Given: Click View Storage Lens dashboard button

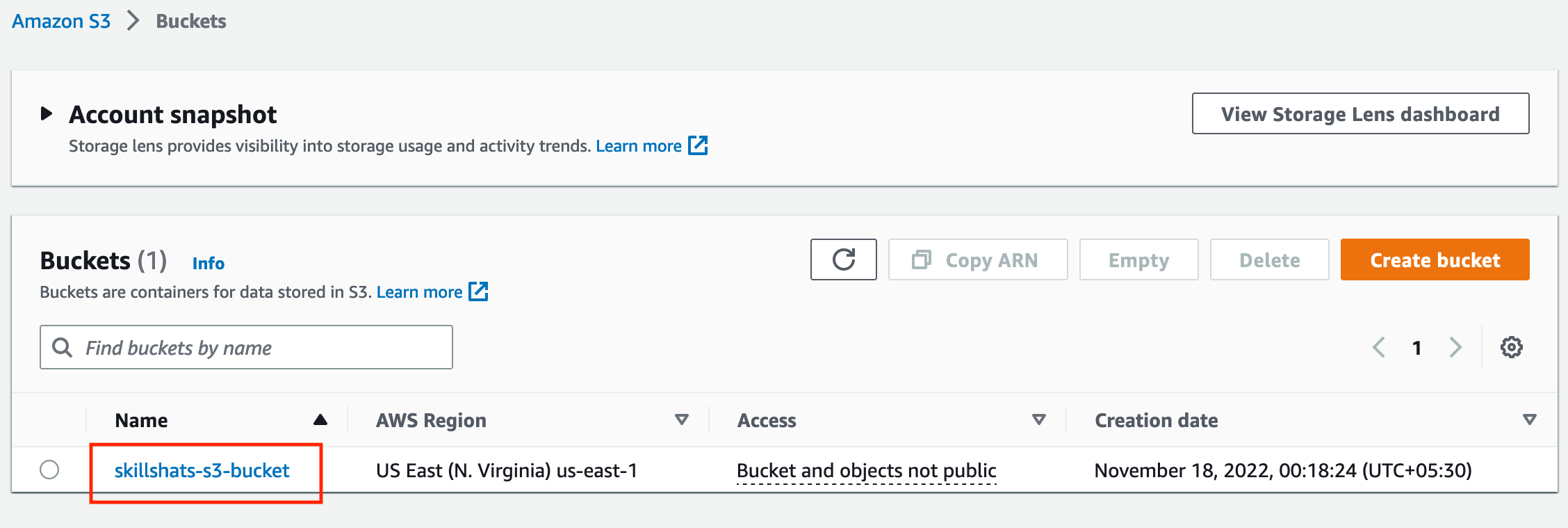Looking at the screenshot, I should point(1360,113).
